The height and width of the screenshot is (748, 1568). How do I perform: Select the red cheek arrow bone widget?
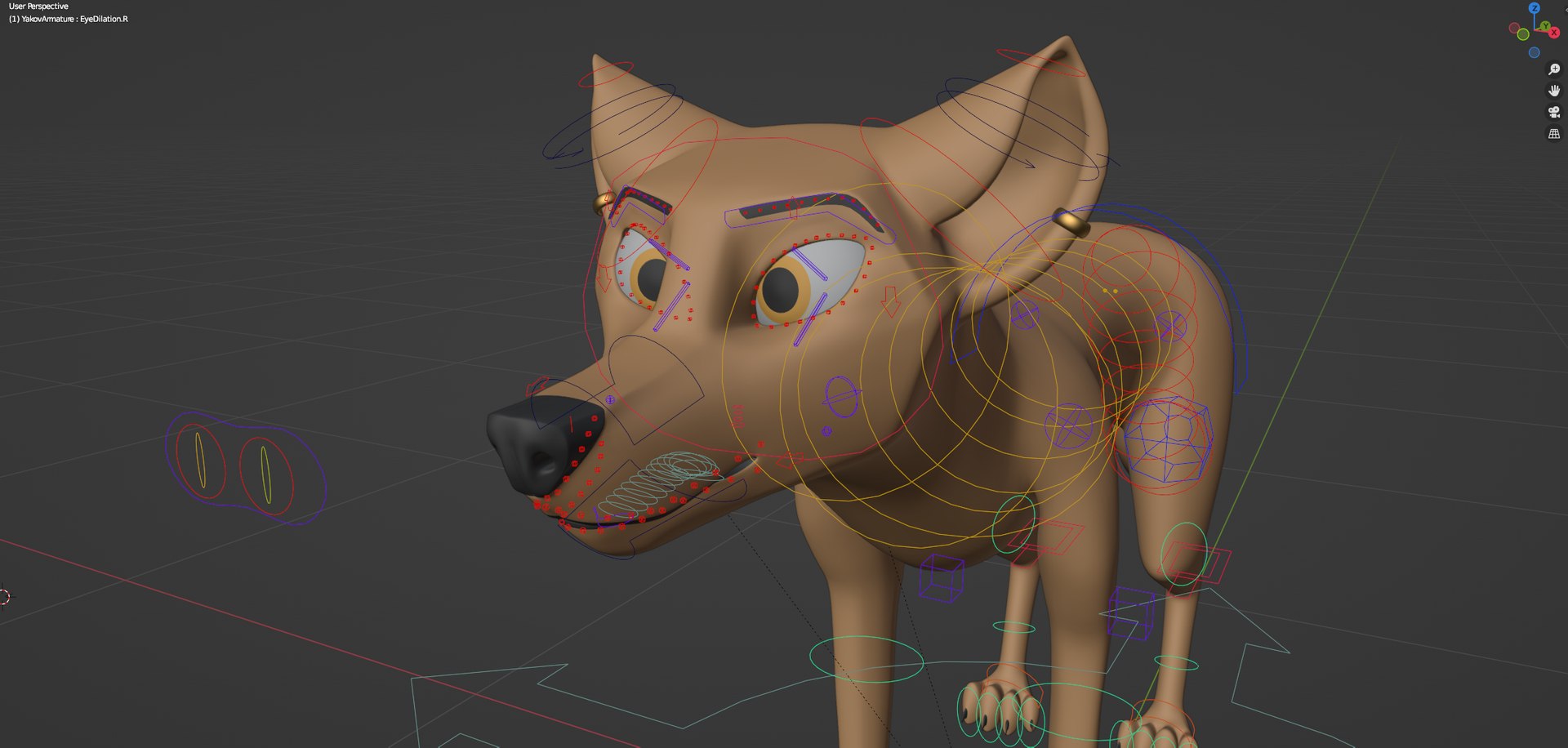coord(890,301)
